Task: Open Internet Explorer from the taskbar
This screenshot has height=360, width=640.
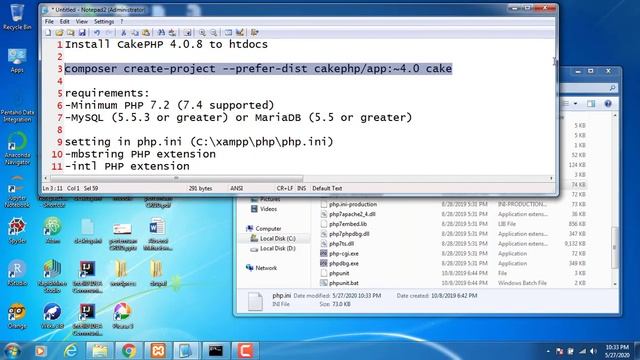Action: point(71,351)
